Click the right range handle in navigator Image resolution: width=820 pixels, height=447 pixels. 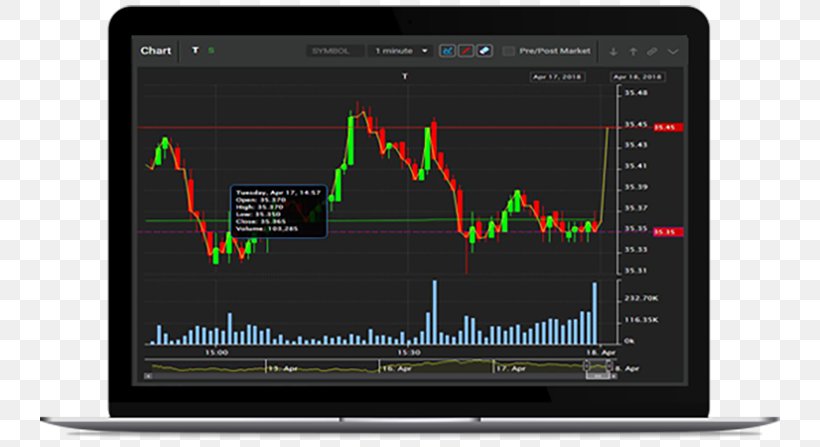click(609, 365)
